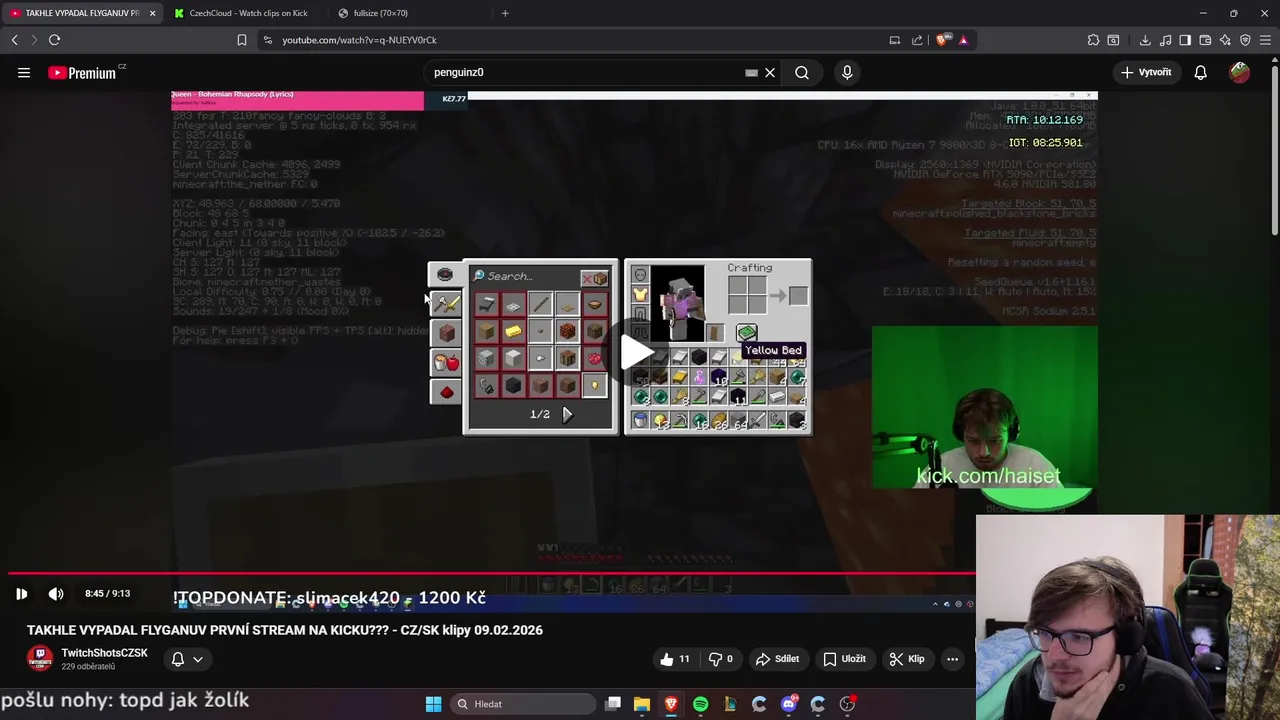Reload the current YouTube page
This screenshot has height=720, width=1280.
point(54,40)
